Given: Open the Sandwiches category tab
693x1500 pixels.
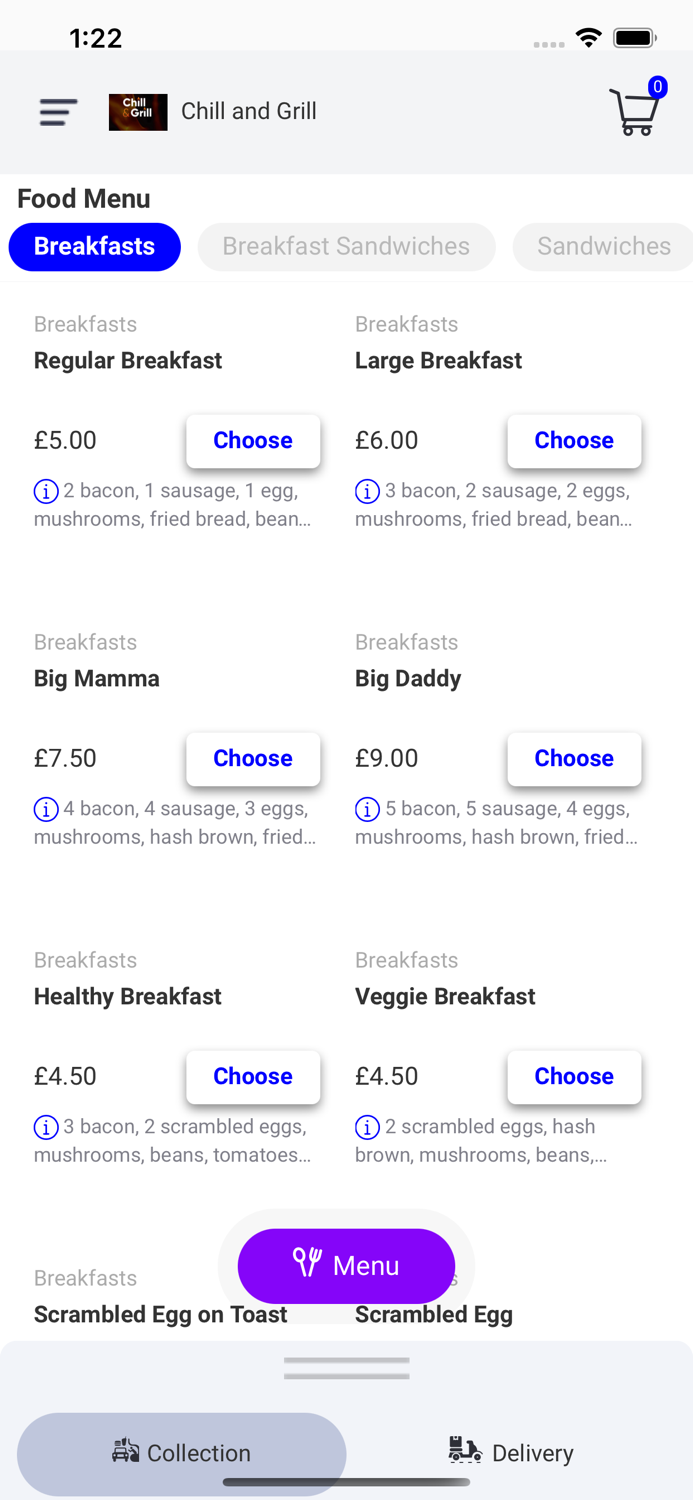Looking at the screenshot, I should tap(603, 247).
